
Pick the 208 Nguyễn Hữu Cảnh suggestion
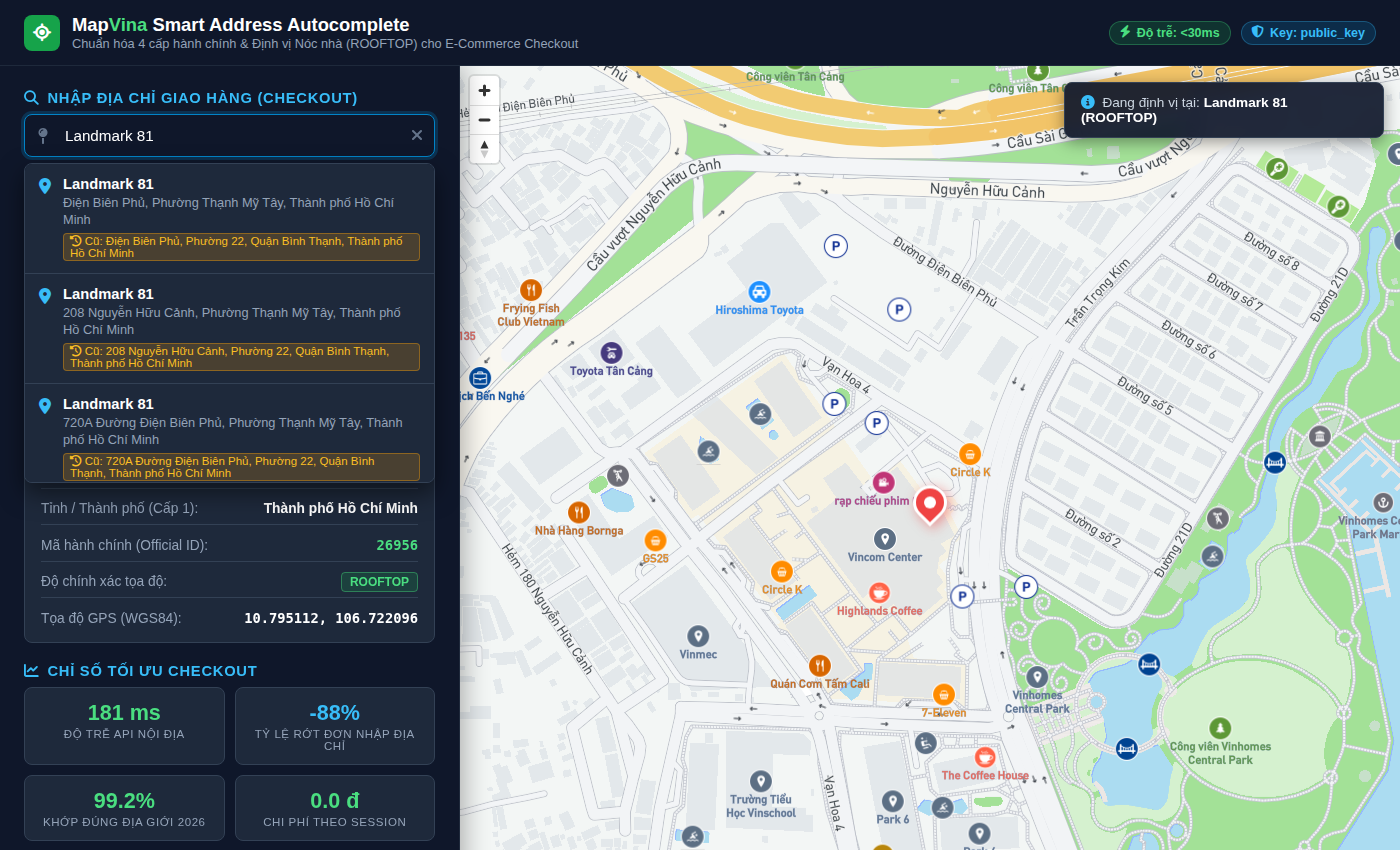pyautogui.click(x=230, y=328)
